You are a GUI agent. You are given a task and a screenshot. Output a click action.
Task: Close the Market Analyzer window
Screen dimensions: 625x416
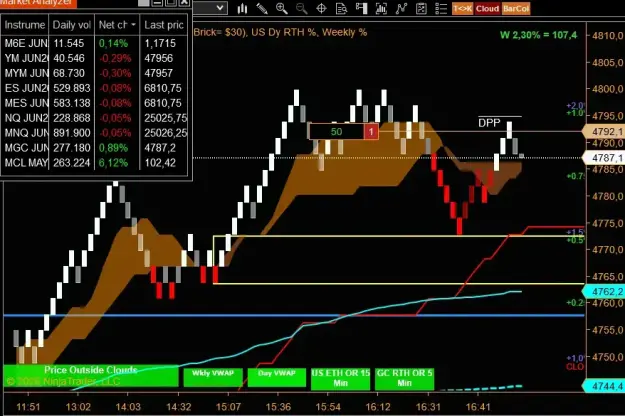coord(184,2)
